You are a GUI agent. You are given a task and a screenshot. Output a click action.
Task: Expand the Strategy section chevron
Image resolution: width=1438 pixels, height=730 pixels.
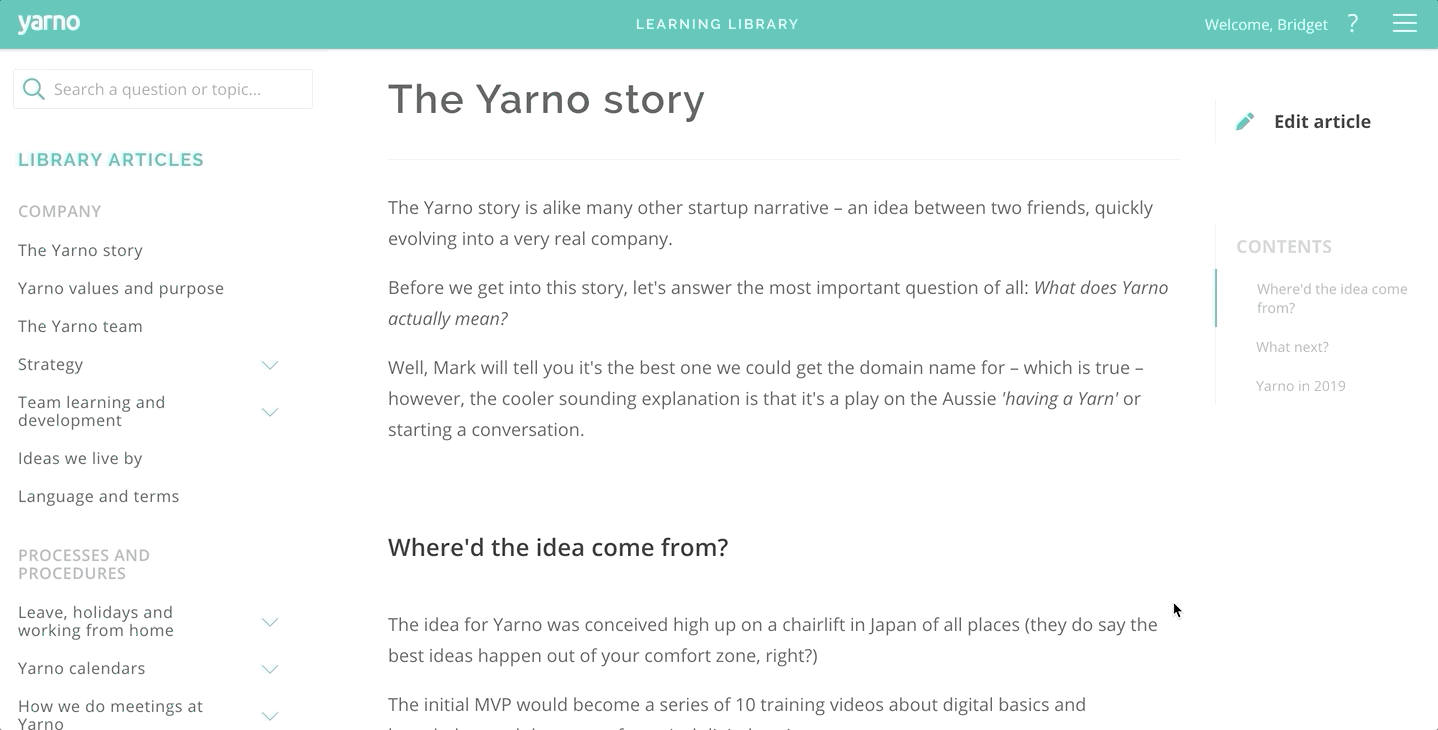click(270, 365)
